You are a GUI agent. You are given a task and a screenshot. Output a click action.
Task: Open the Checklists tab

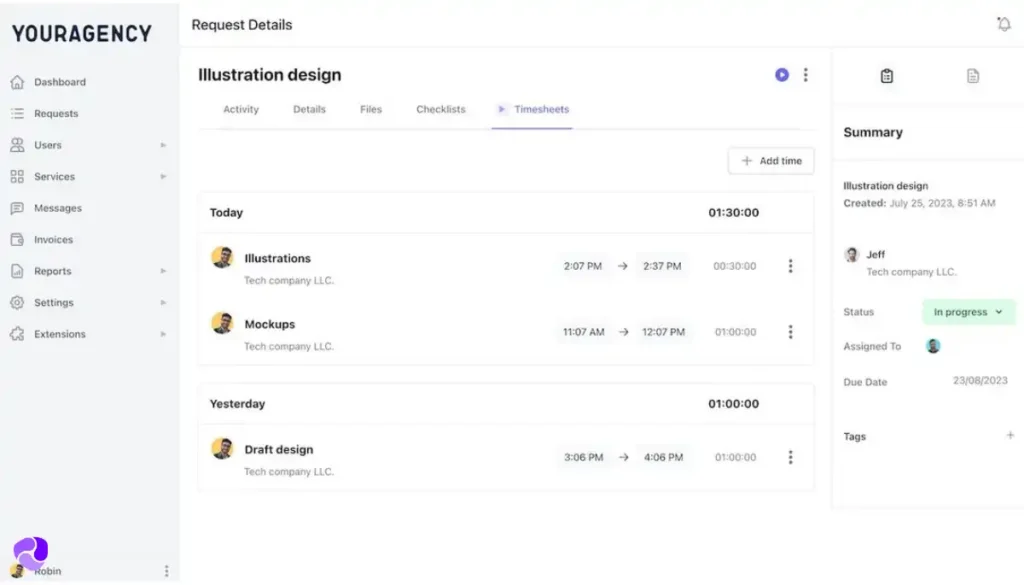click(x=440, y=109)
